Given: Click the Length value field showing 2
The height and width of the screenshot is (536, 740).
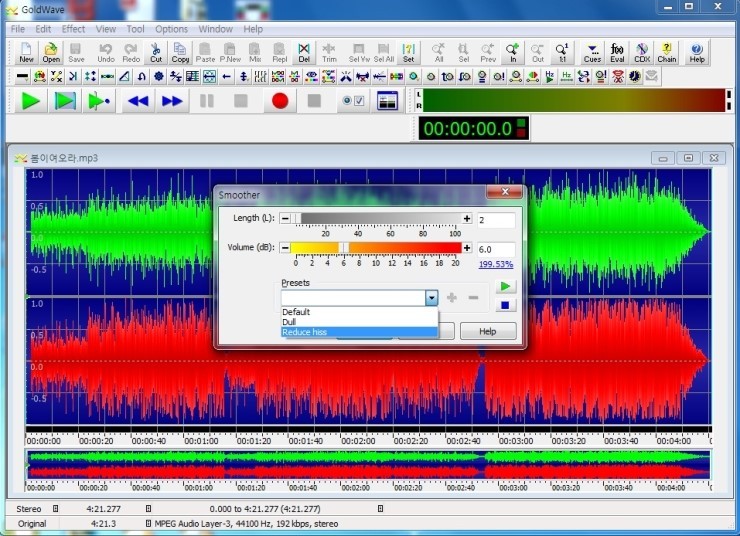Looking at the screenshot, I should click(x=496, y=220).
